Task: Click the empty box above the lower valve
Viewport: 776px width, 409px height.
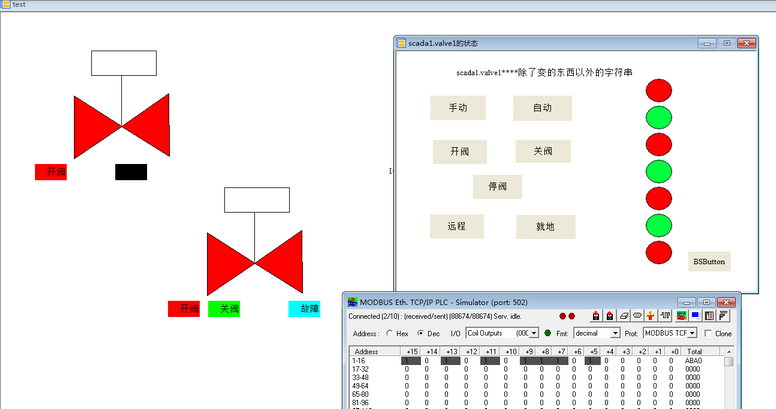Action: click(257, 200)
